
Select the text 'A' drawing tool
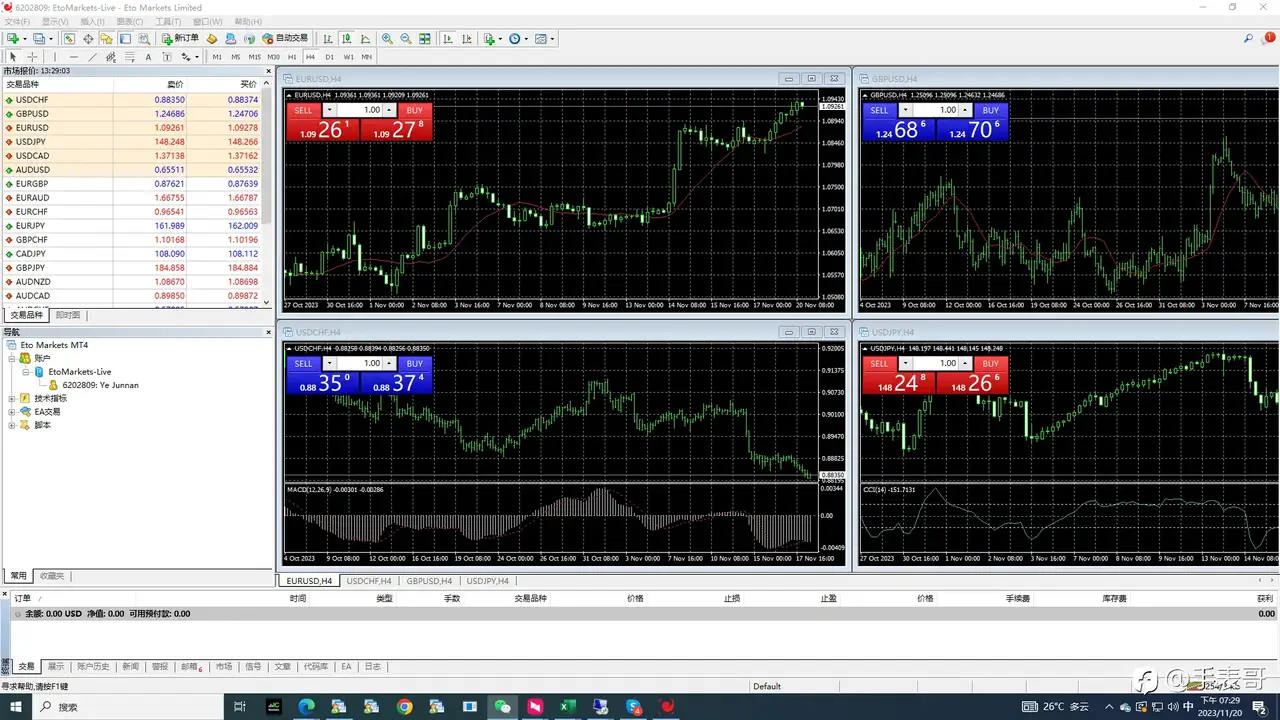click(148, 57)
